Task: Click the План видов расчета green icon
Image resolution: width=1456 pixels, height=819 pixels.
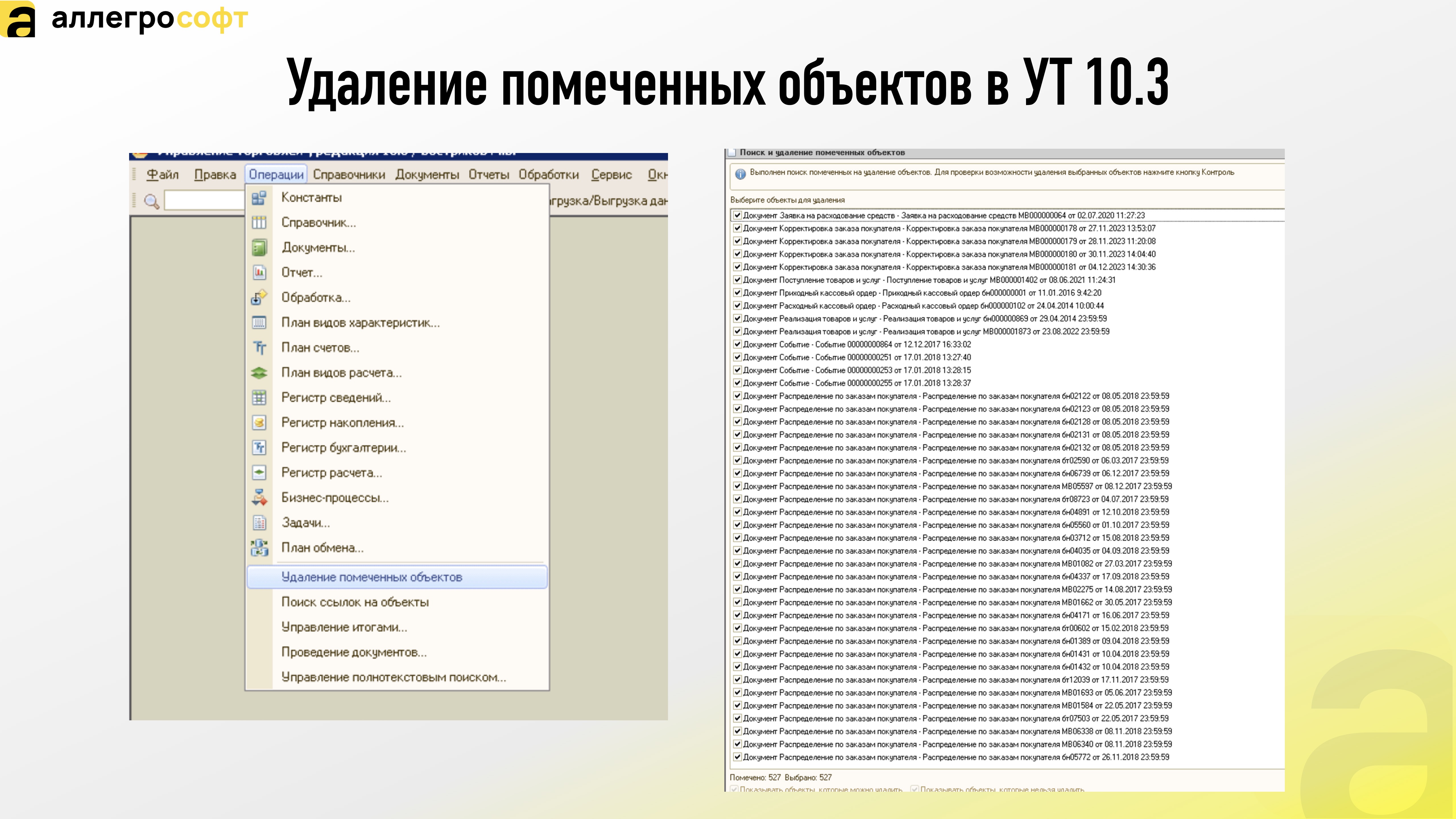Action: pyautogui.click(x=259, y=373)
